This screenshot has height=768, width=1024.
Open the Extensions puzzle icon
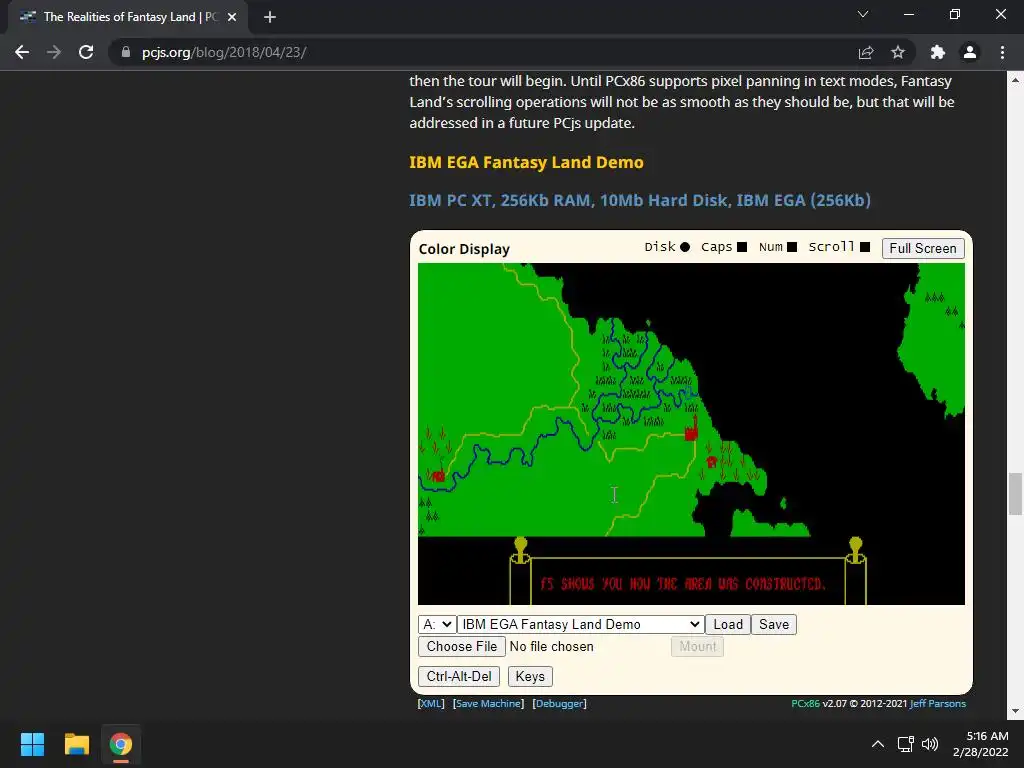point(937,52)
